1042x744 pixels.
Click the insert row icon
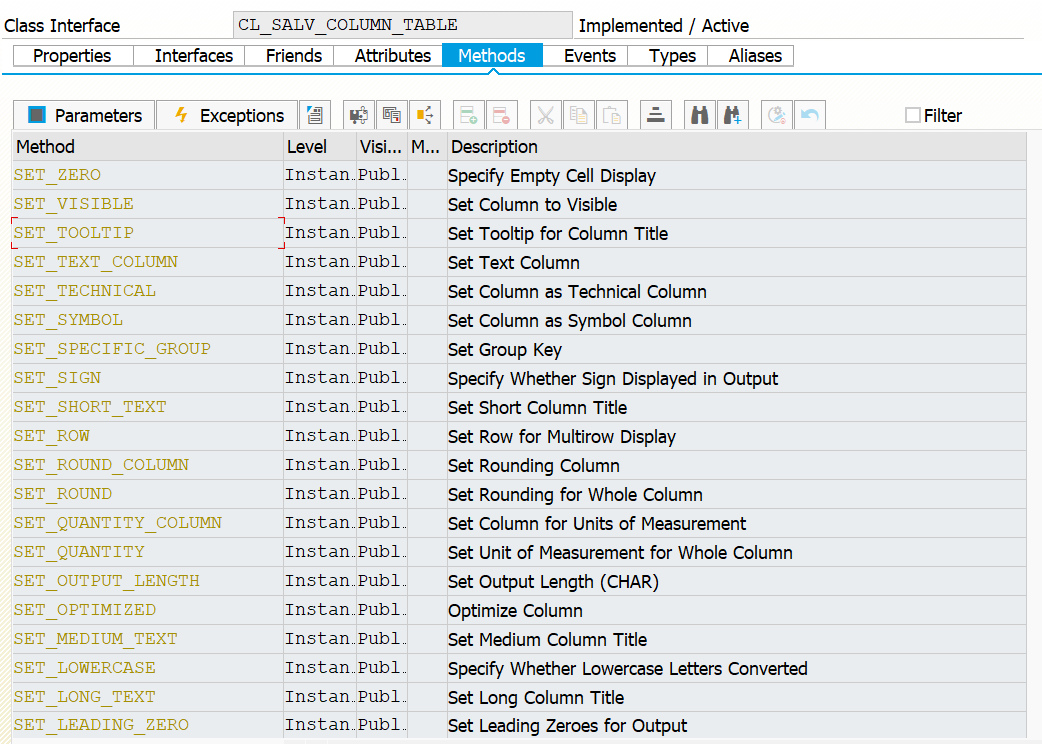(469, 115)
